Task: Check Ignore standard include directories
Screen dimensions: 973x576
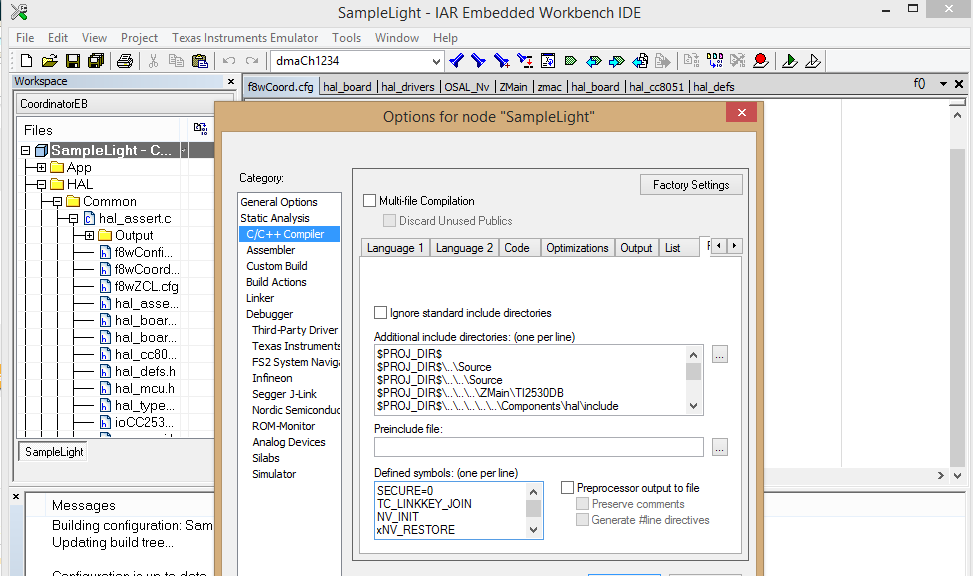Action: tap(380, 312)
